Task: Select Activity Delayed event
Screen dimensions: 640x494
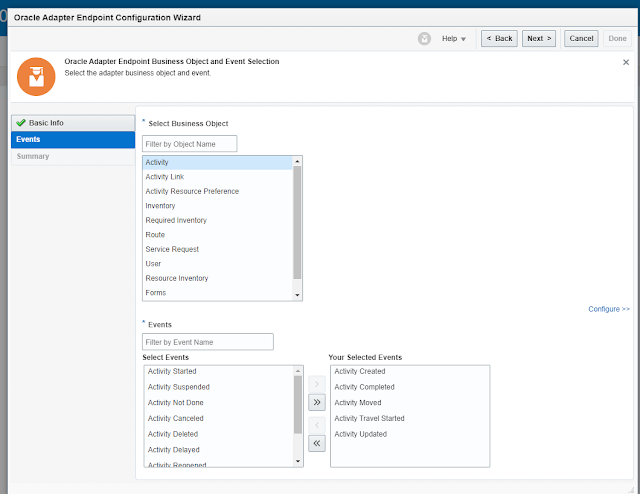Action: (218, 449)
